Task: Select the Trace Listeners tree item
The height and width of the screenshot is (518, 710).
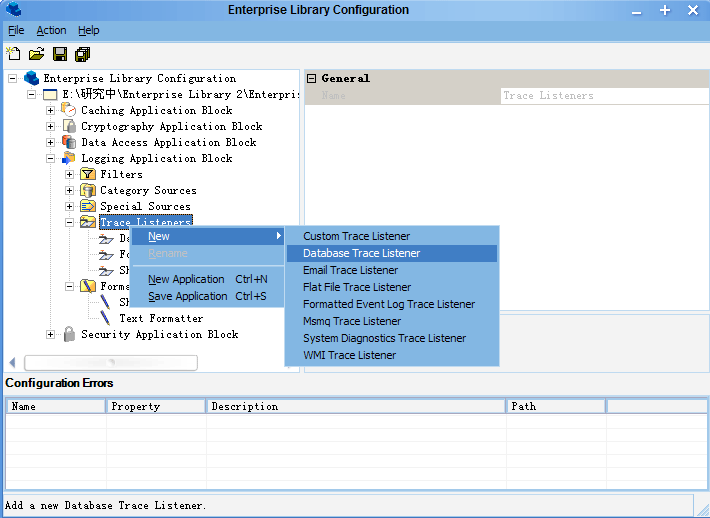Action: [x=146, y=222]
